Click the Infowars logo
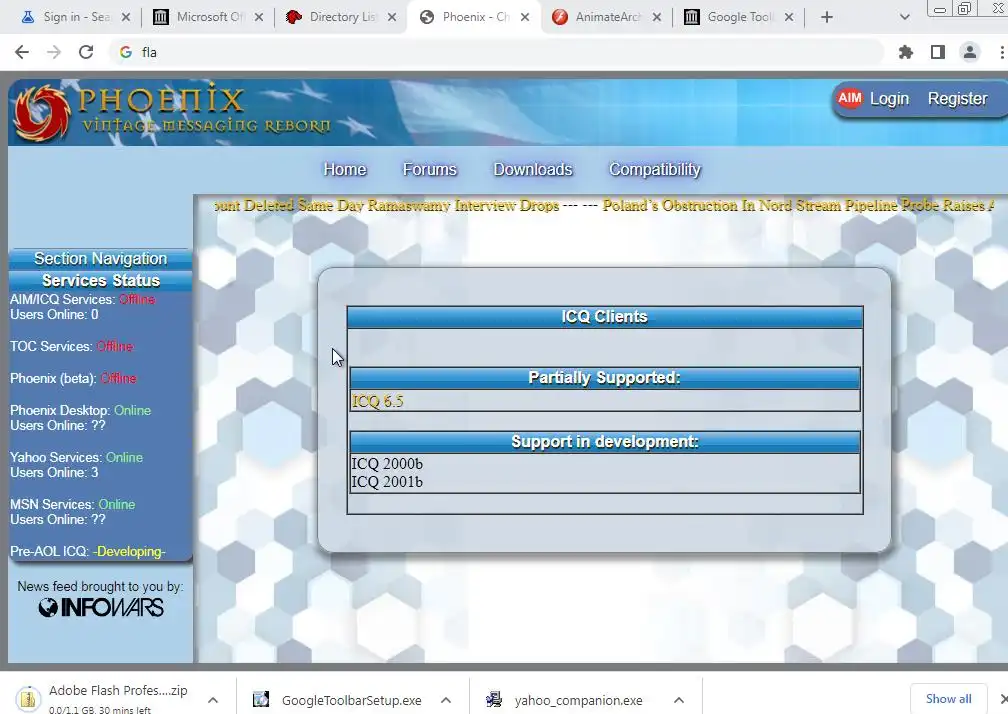This screenshot has width=1008, height=714. [101, 607]
